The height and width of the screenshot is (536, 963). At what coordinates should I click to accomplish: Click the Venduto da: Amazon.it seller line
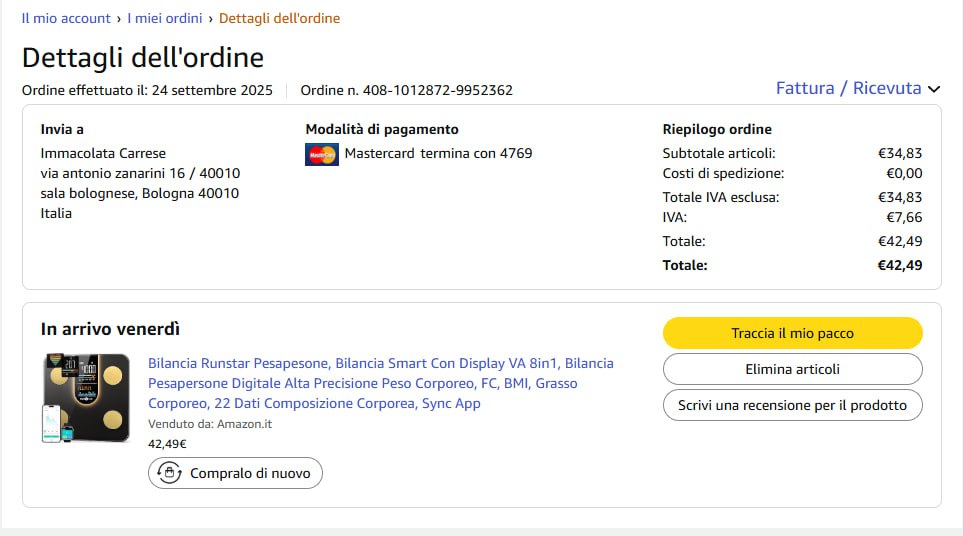210,424
